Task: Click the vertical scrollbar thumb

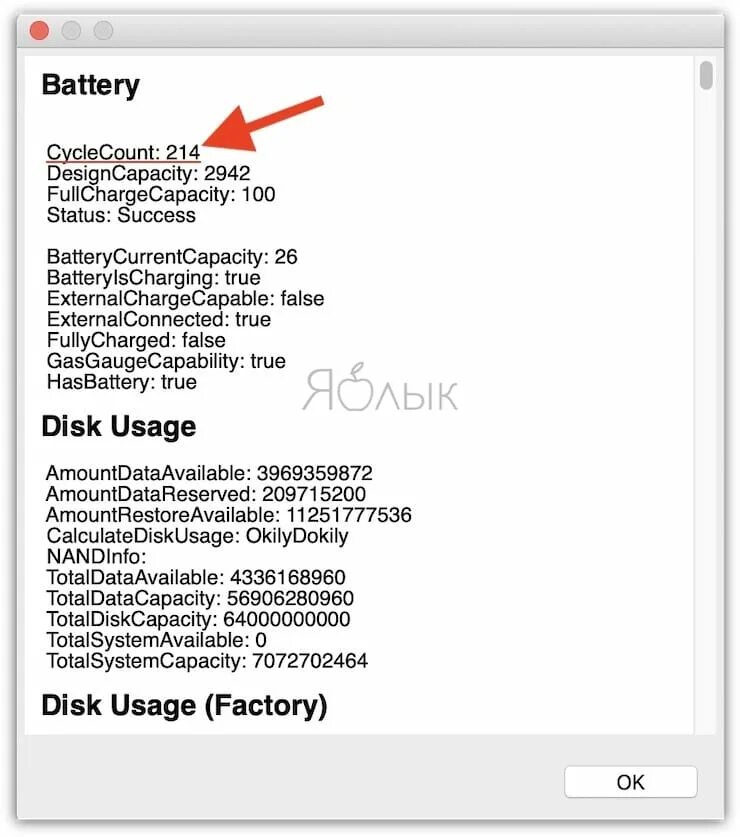Action: [x=706, y=75]
